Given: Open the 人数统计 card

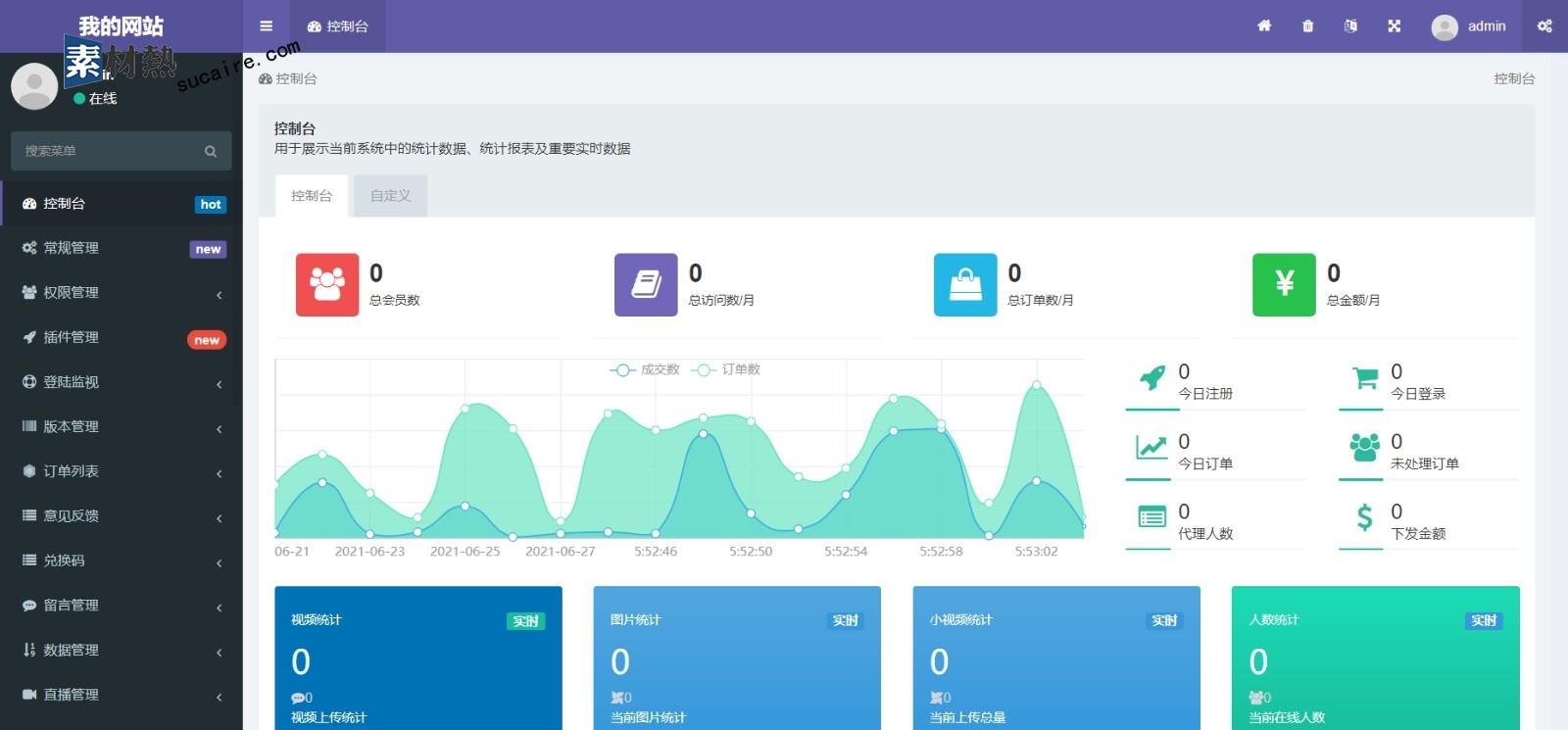Looking at the screenshot, I should [1376, 657].
